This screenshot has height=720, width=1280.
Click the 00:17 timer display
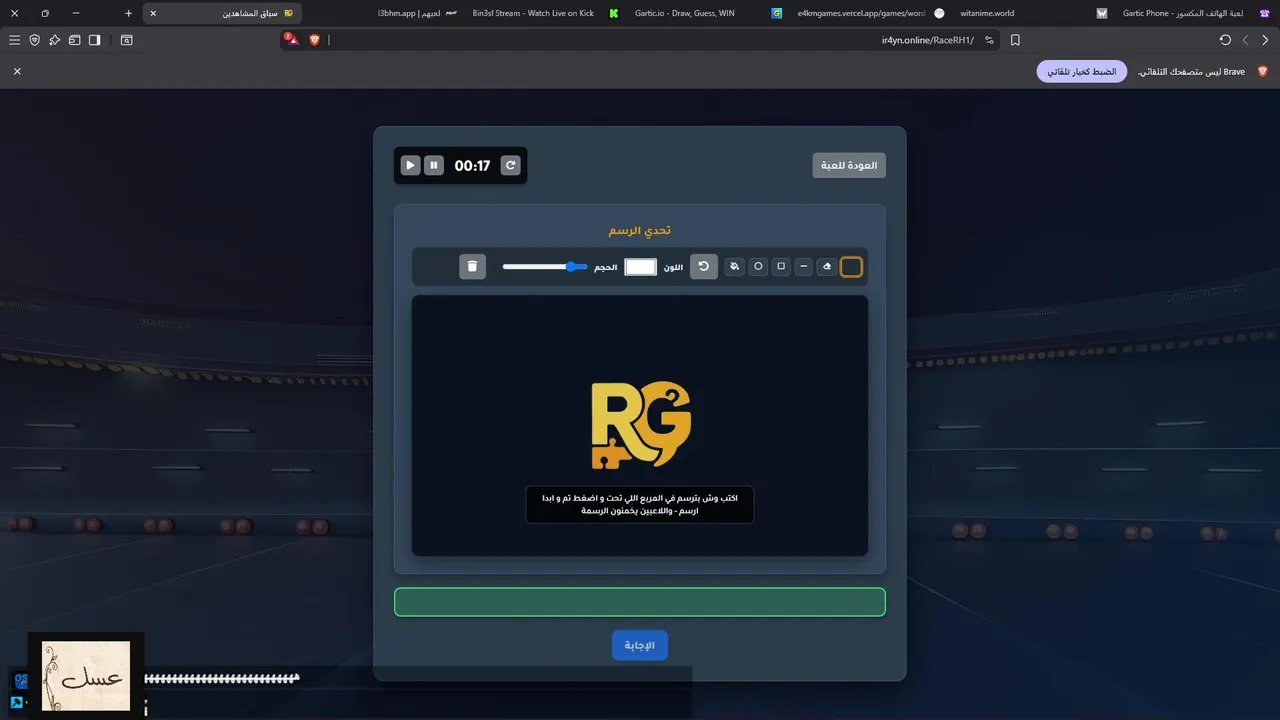(472, 165)
